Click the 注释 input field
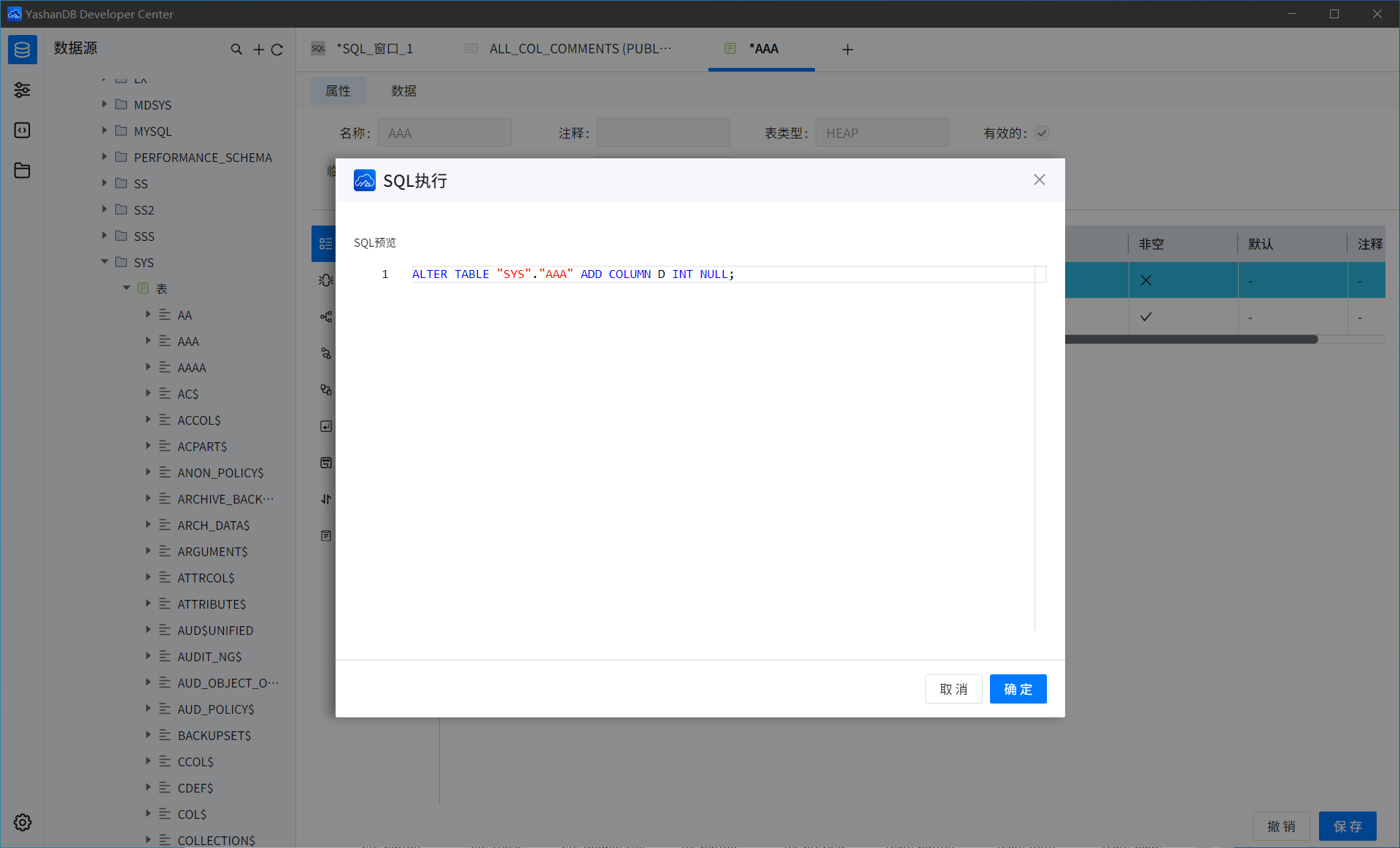Viewport: 1400px width, 848px height. (663, 133)
